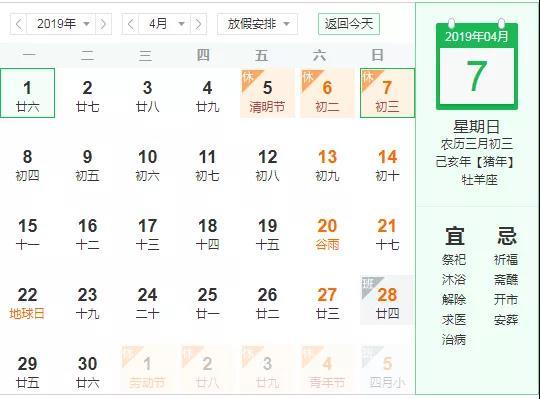Select April 7 highlighted date

pos(387,93)
